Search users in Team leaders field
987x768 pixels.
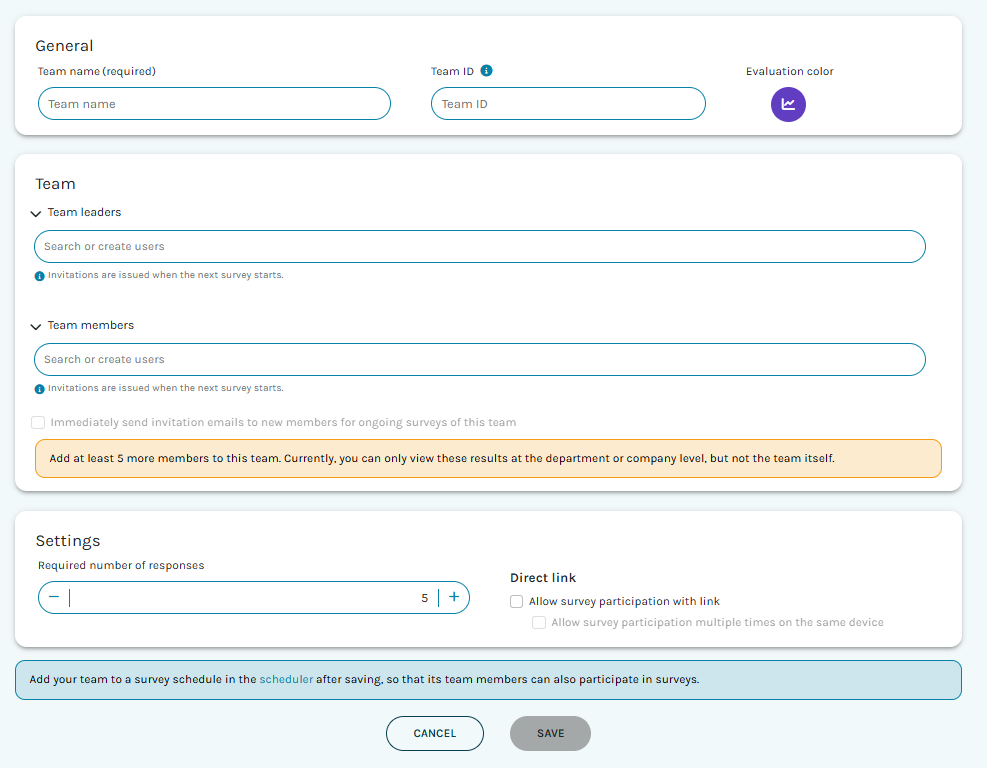[x=480, y=247]
